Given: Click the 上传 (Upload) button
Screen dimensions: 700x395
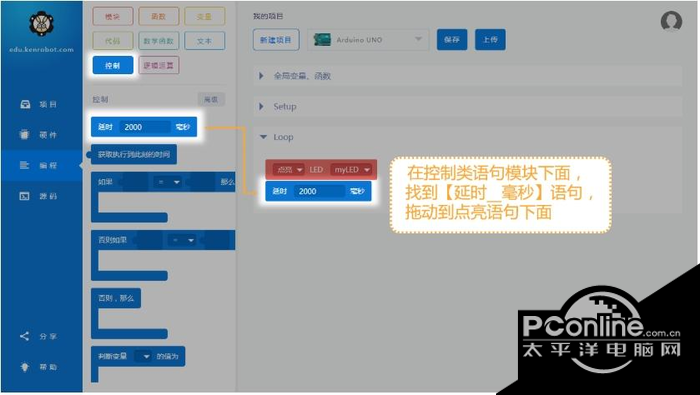Looking at the screenshot, I should coord(490,40).
